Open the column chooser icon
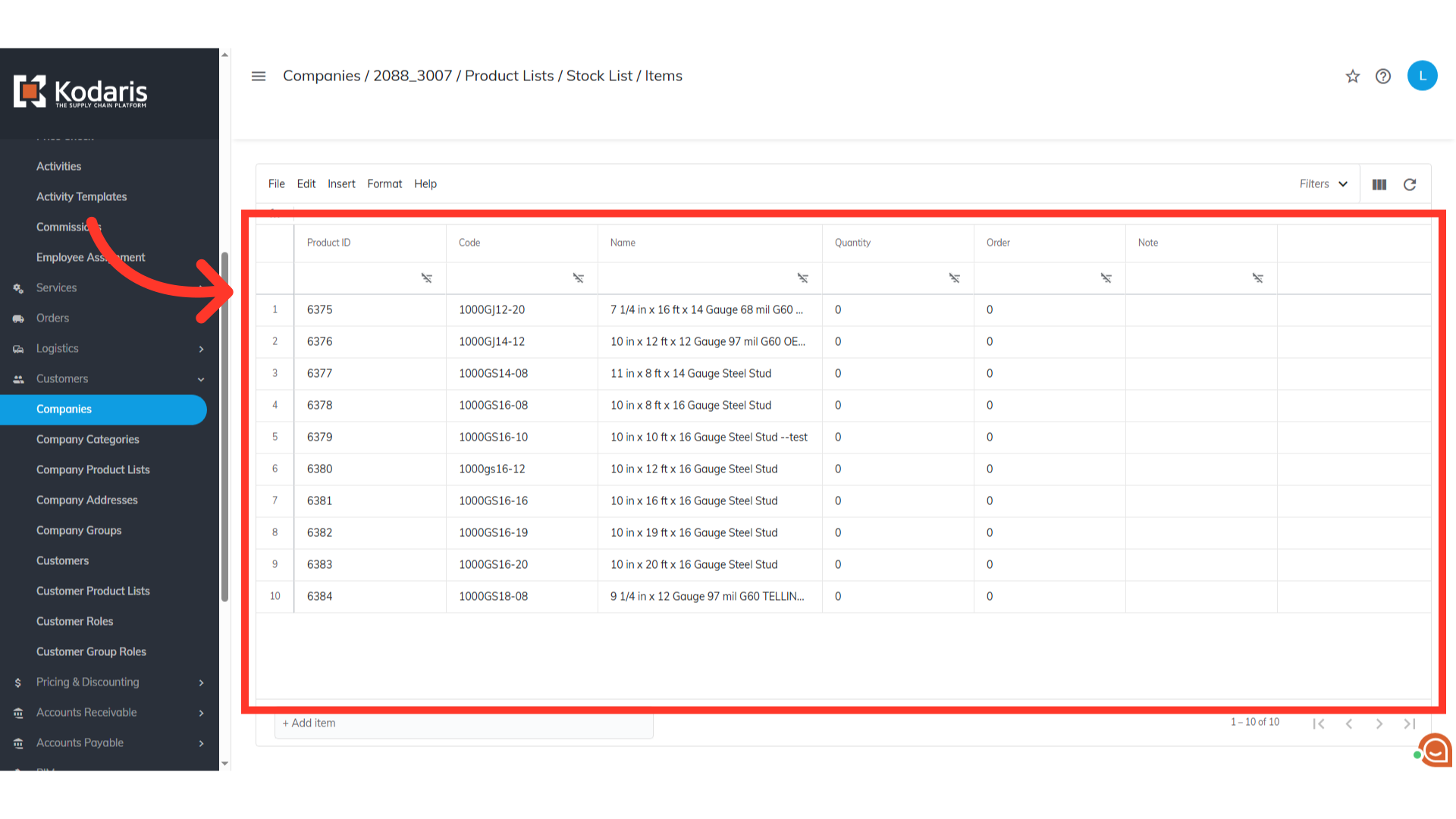 coord(1379,184)
